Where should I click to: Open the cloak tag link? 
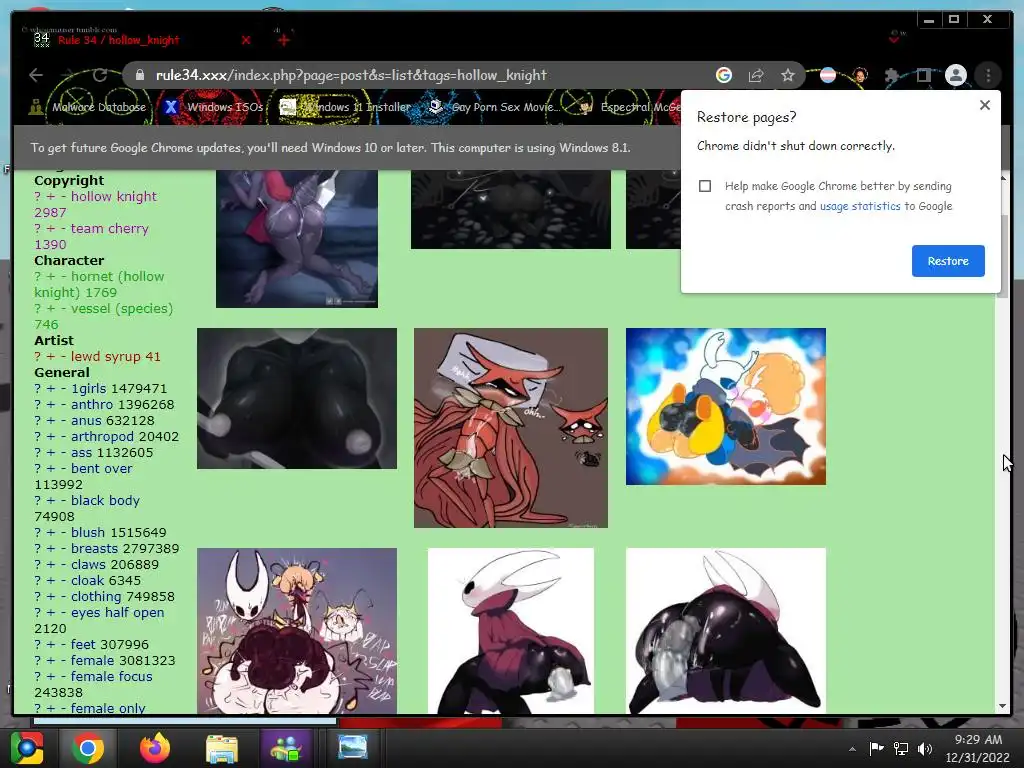(x=88, y=581)
